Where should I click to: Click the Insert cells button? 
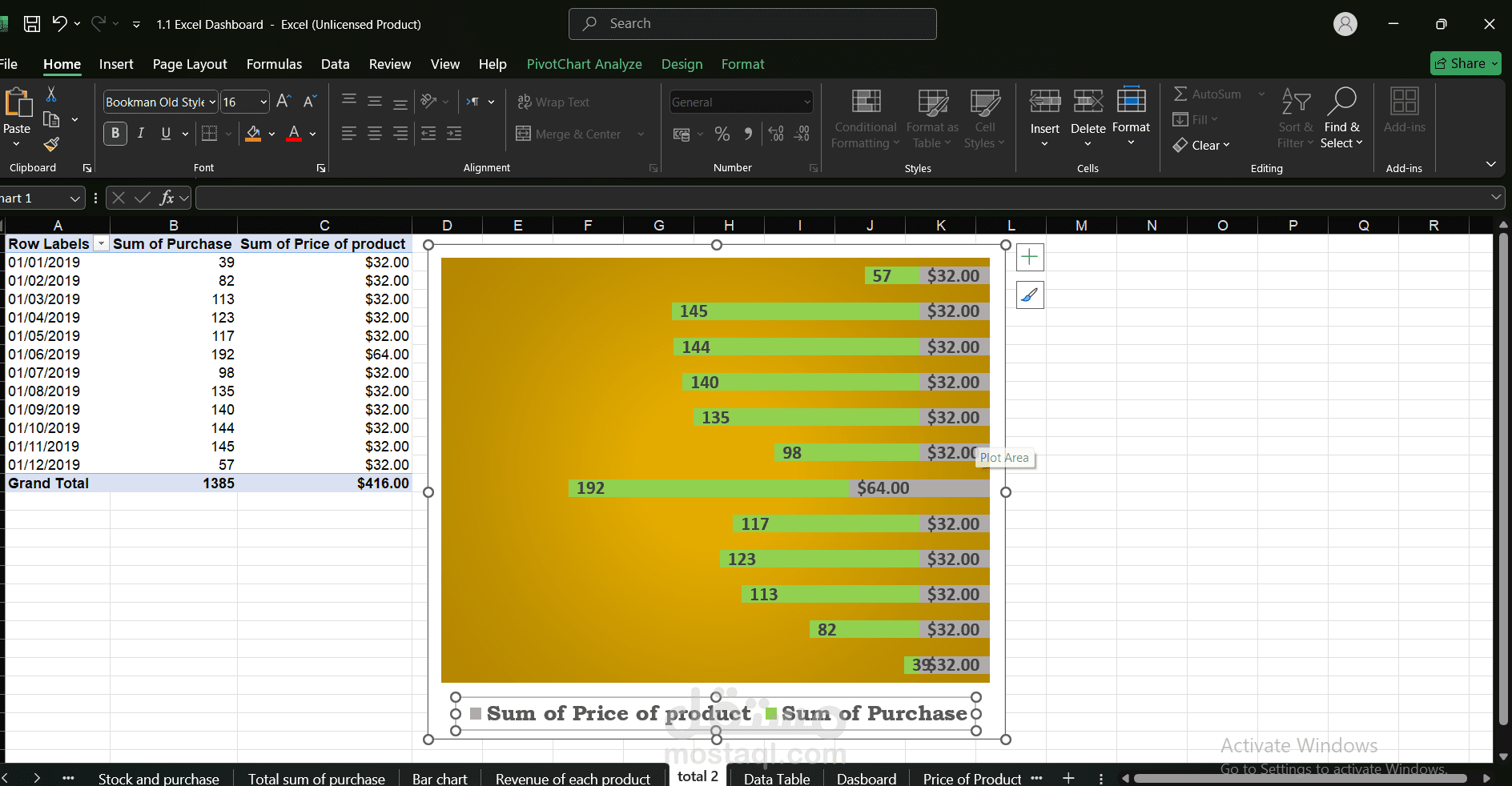pos(1045,118)
